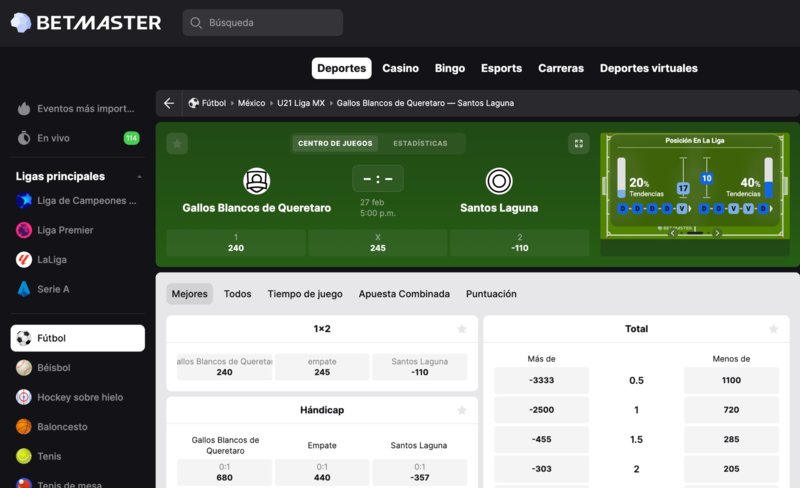Open En vivo live events
The image size is (800, 488).
point(53,138)
